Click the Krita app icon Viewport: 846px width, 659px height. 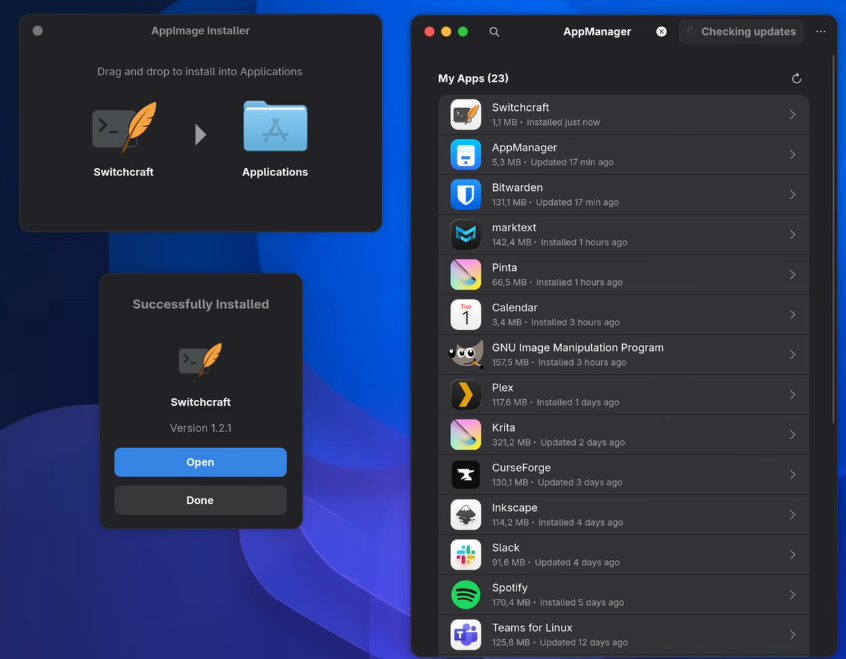pos(466,434)
